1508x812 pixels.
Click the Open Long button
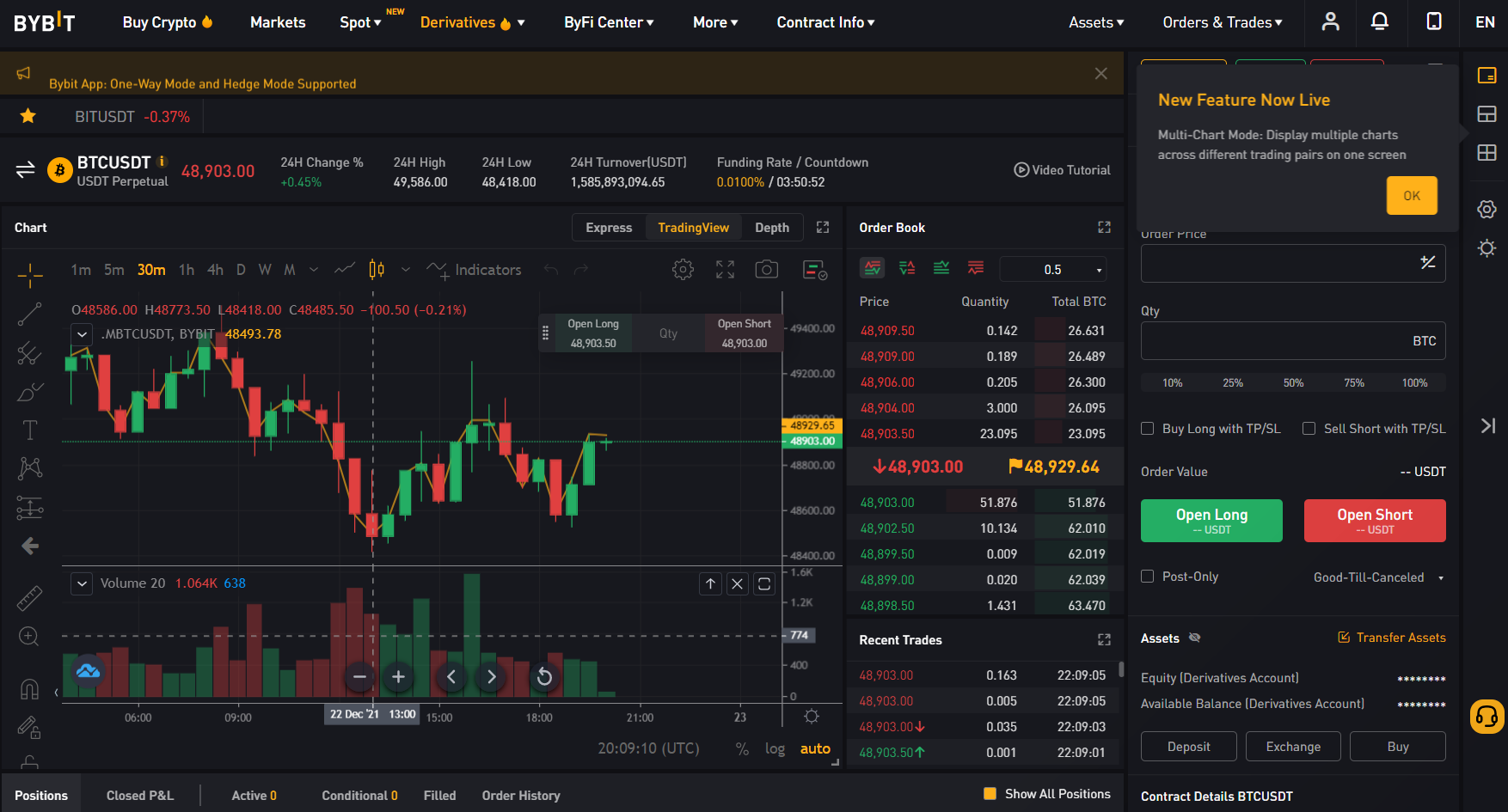[x=1211, y=521]
